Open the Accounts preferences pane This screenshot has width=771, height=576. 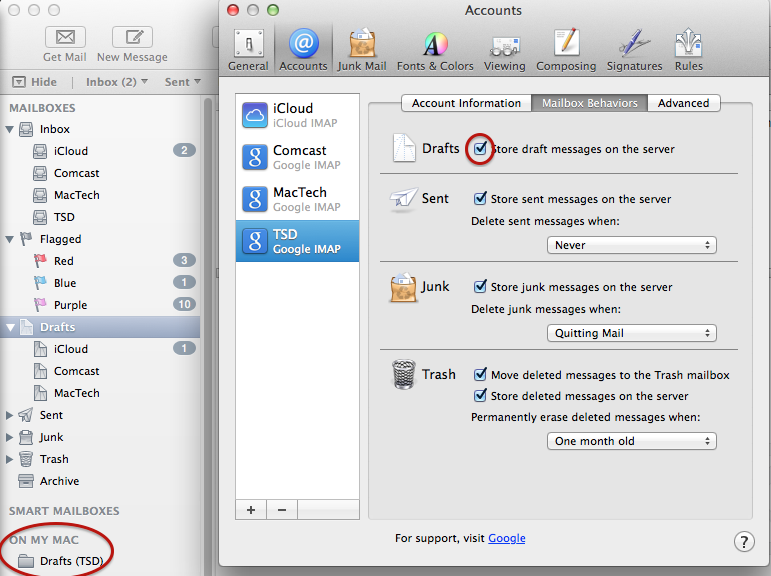[303, 50]
